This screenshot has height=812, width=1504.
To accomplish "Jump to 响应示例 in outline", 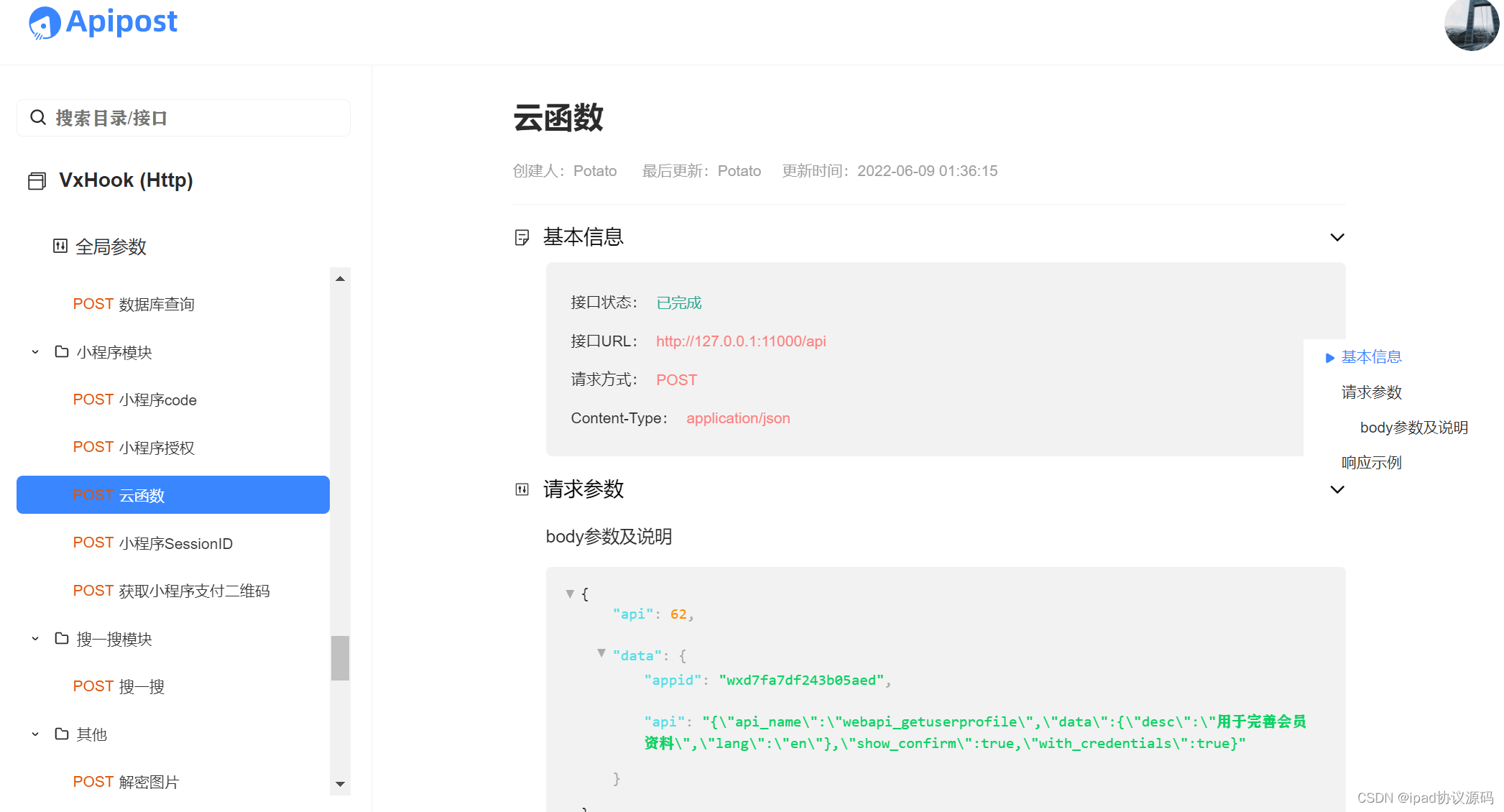I will pos(1371,463).
